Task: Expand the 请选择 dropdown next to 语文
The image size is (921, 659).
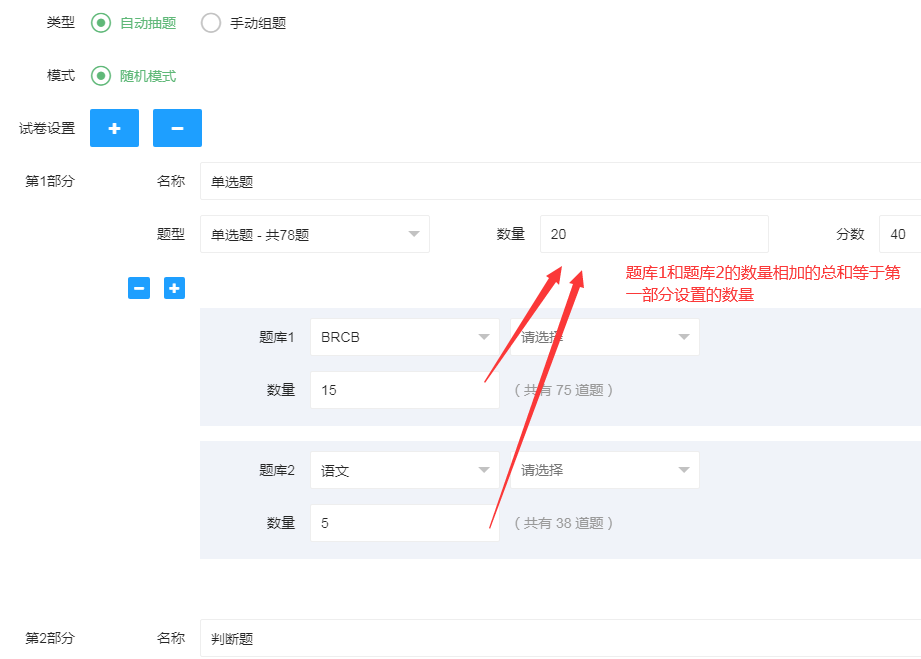Action: point(604,470)
